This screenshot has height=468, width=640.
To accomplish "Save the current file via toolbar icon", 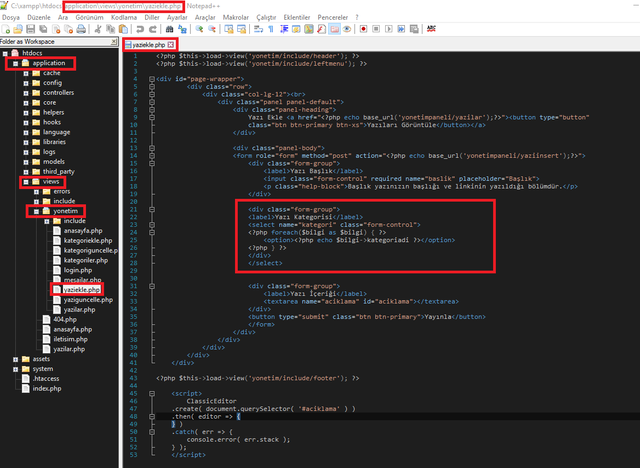I will pos(31,29).
